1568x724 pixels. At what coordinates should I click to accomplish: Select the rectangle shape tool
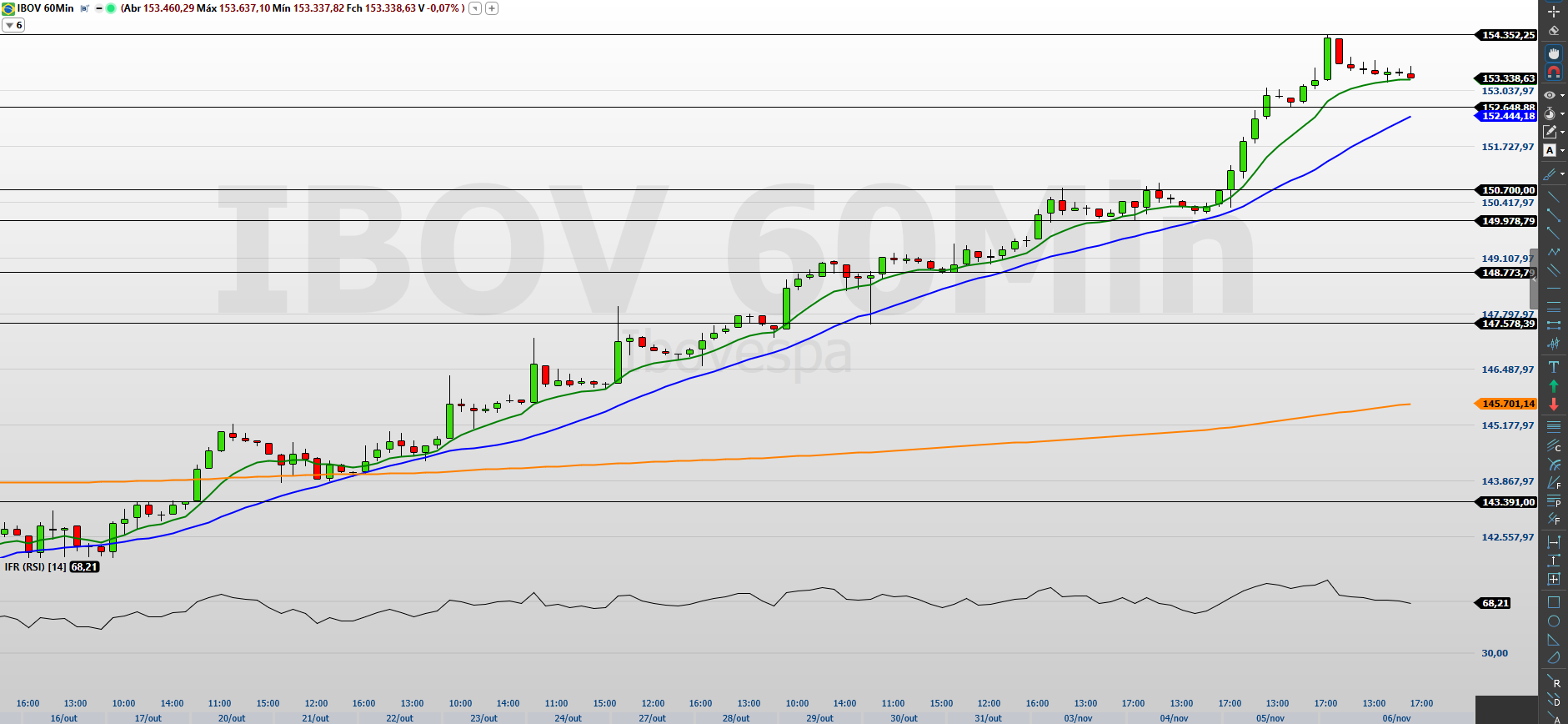pos(1553,602)
